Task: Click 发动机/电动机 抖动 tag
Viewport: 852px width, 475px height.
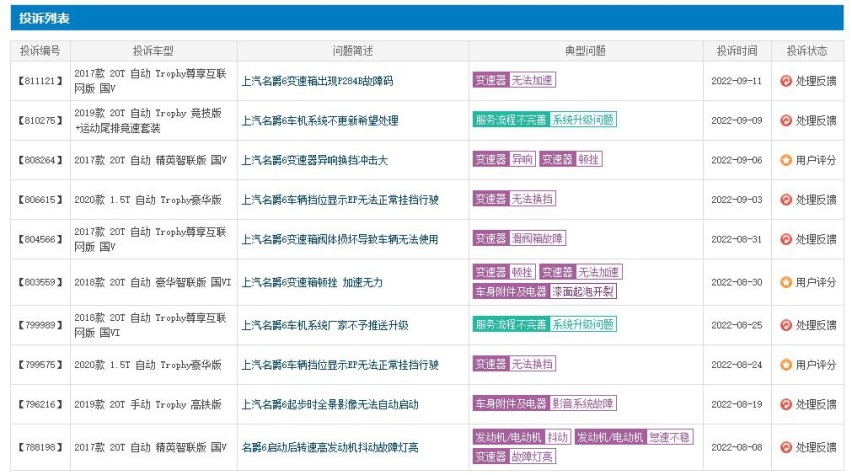Action: 522,437
